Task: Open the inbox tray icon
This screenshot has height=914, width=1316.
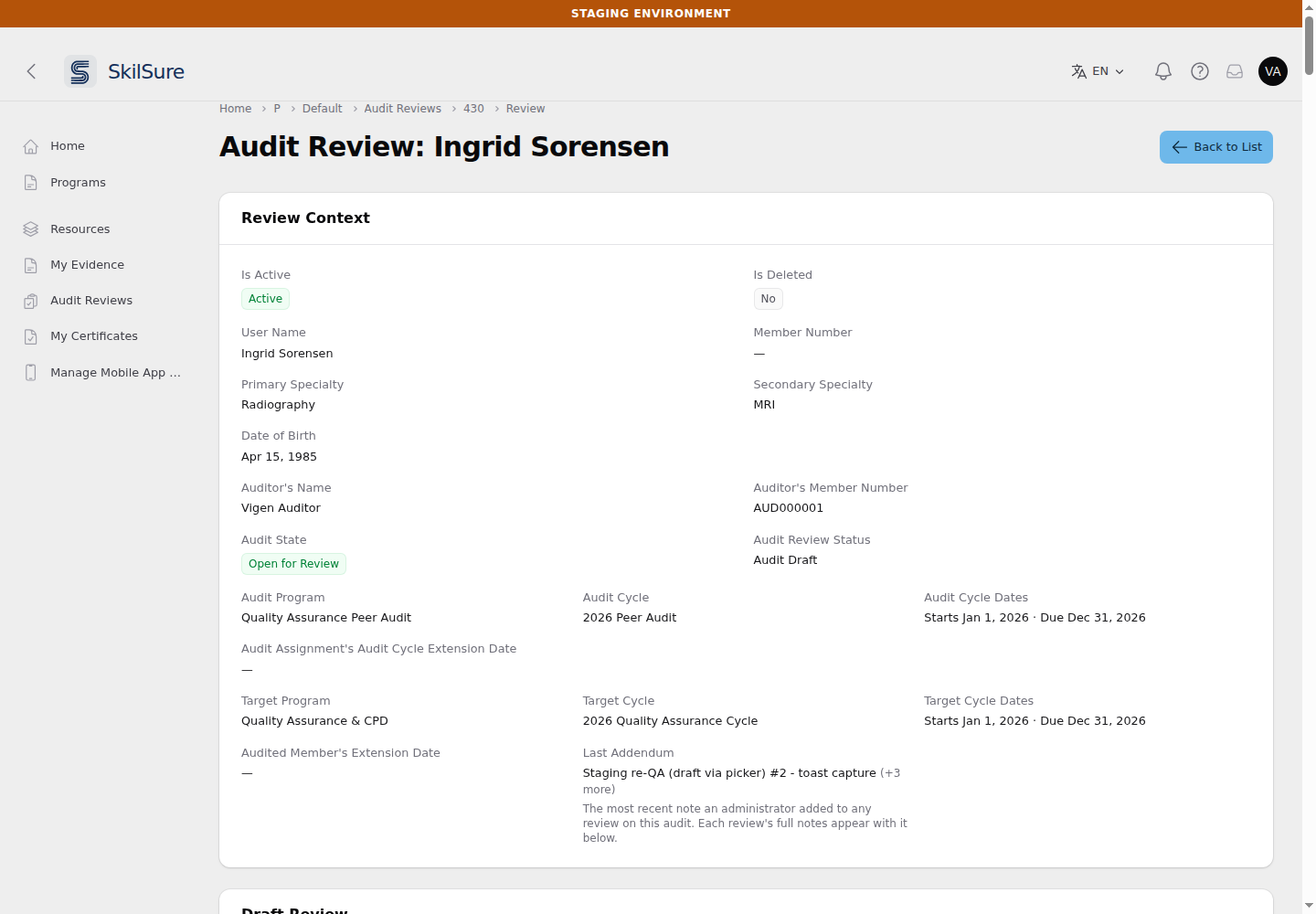Action: coord(1235,71)
